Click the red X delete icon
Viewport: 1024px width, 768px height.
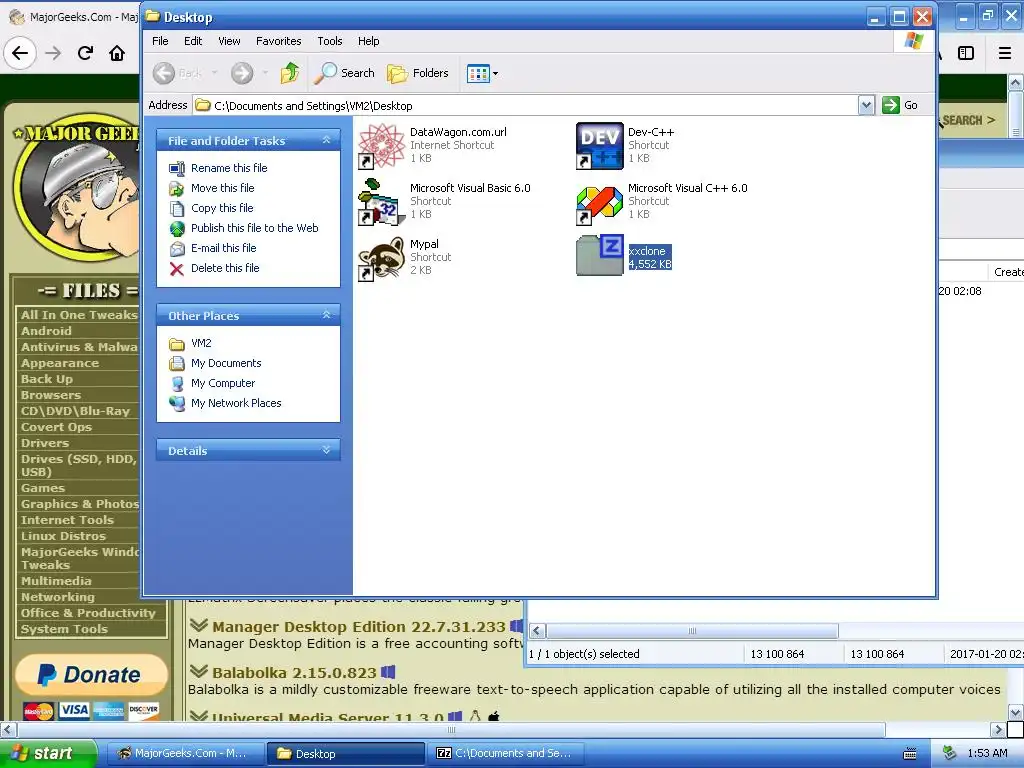177,268
